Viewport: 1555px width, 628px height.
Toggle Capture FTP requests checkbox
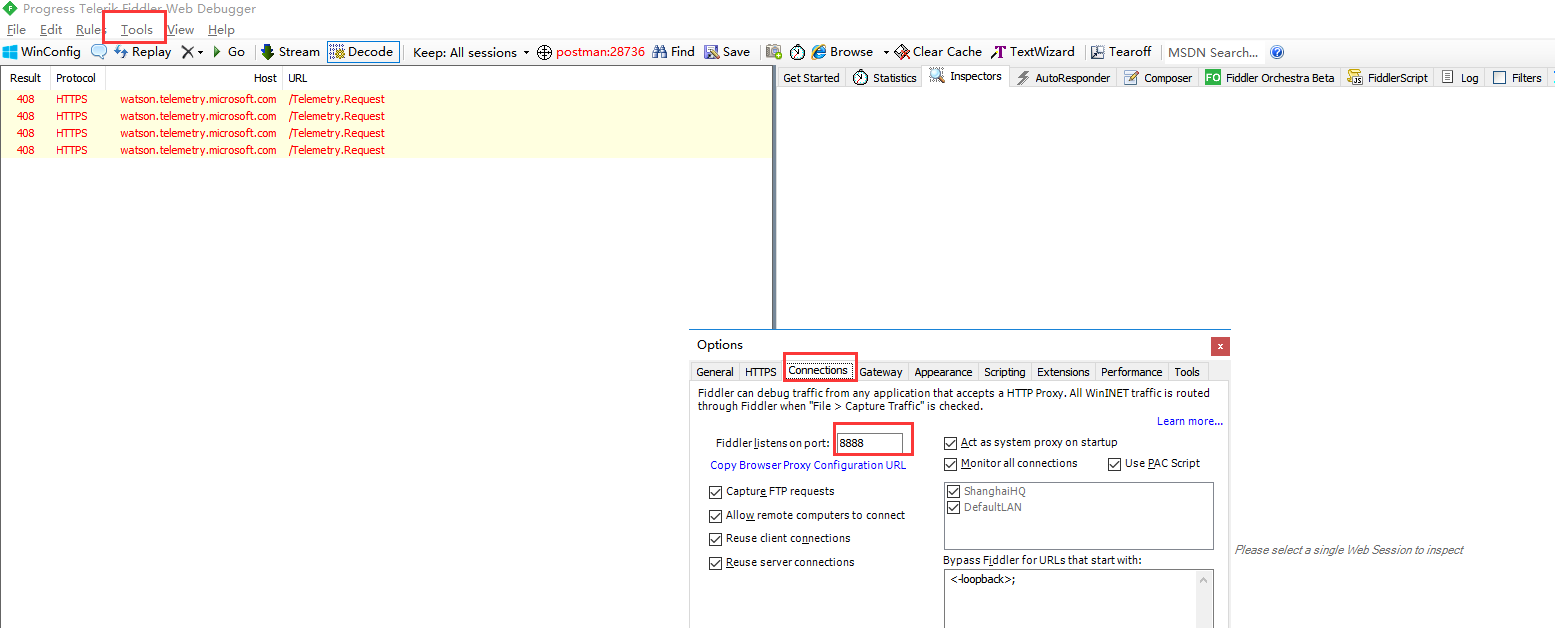pos(771,492)
